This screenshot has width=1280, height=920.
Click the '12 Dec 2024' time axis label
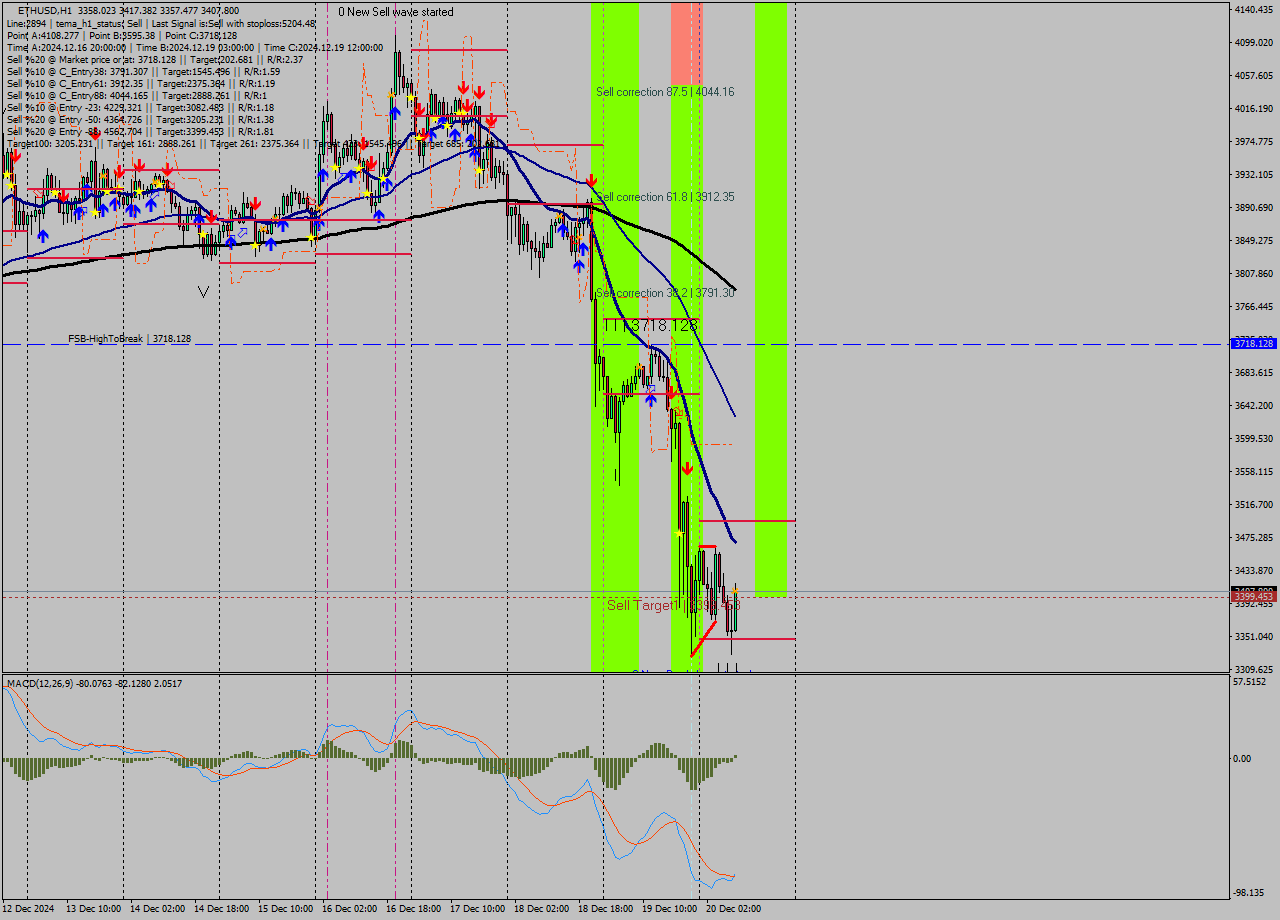[29, 908]
